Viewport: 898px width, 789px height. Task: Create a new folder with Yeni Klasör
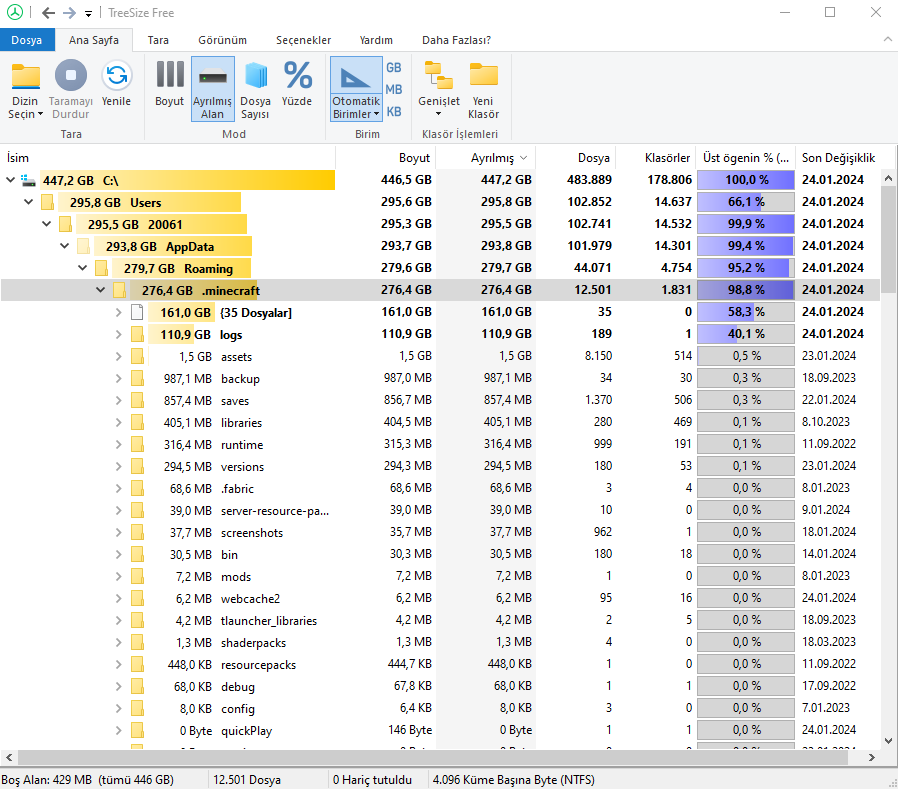pos(483,90)
